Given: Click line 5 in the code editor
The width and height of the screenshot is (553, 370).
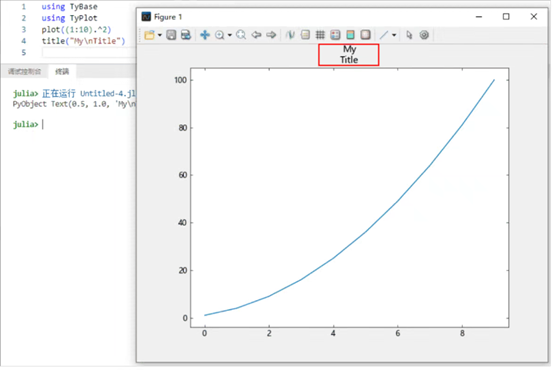Looking at the screenshot, I should coord(88,53).
